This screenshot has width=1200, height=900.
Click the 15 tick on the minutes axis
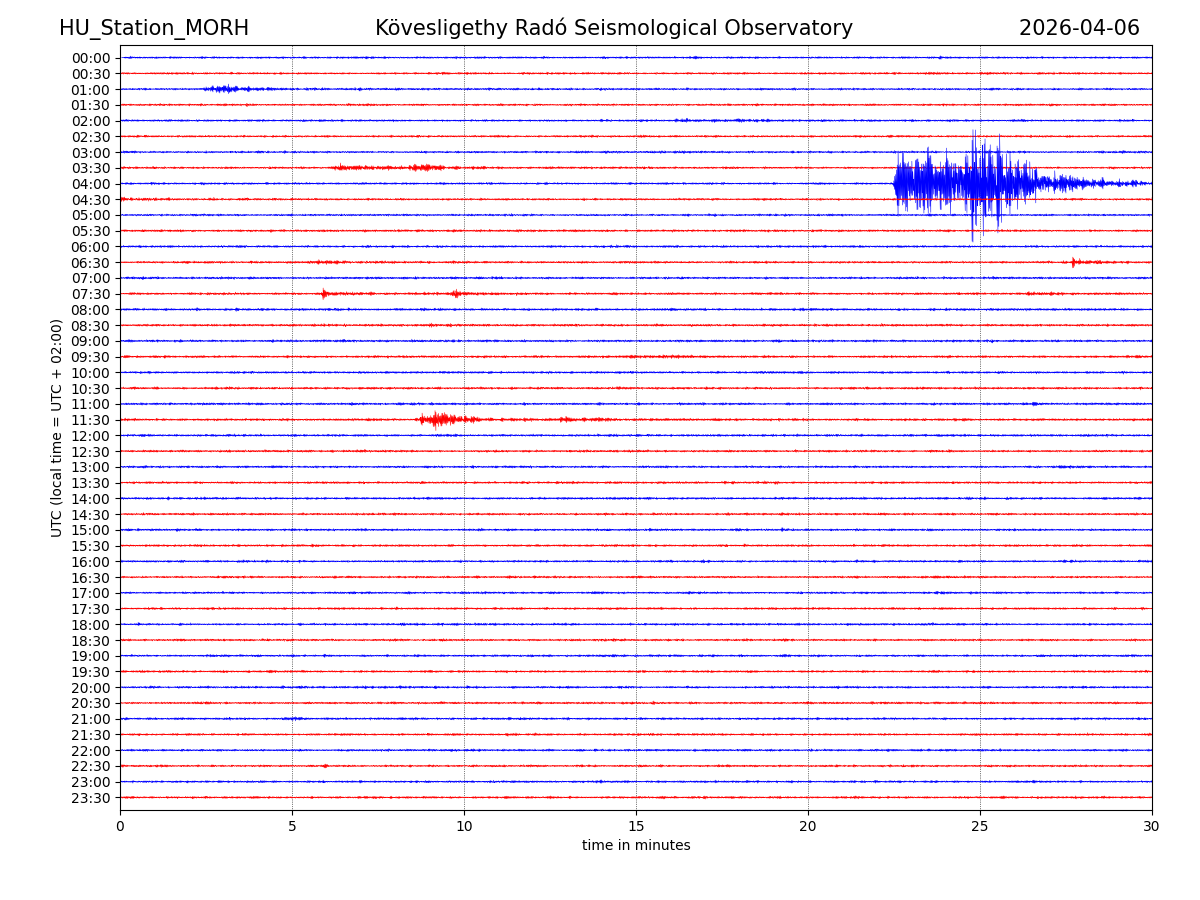(636, 827)
